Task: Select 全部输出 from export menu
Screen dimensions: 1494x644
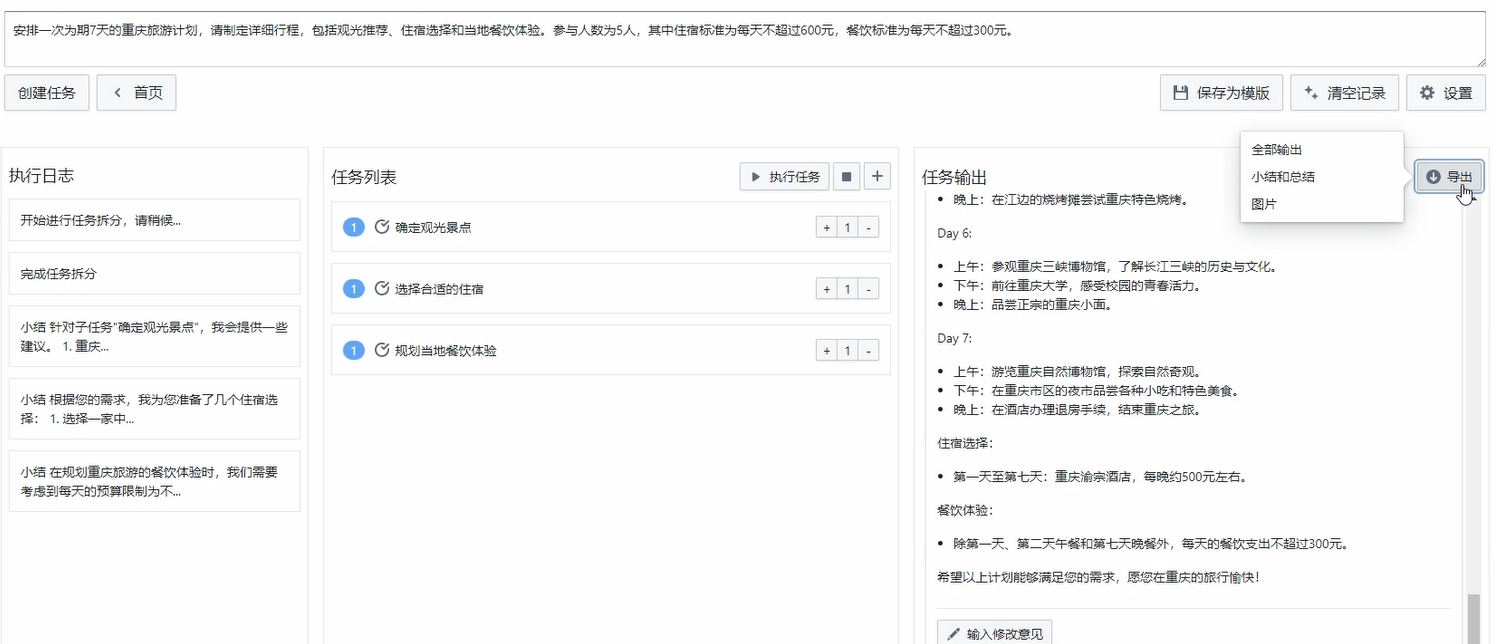Action: [1277, 150]
